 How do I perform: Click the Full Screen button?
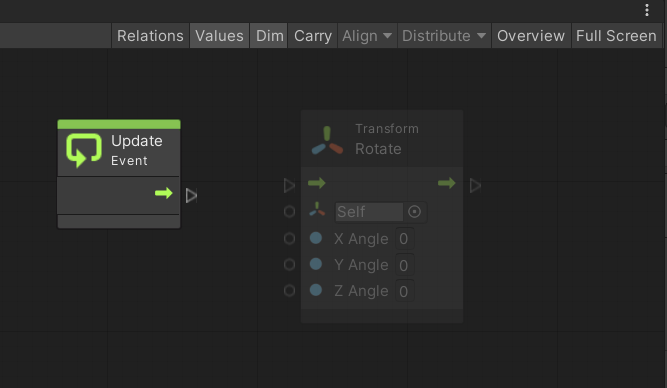click(616, 36)
